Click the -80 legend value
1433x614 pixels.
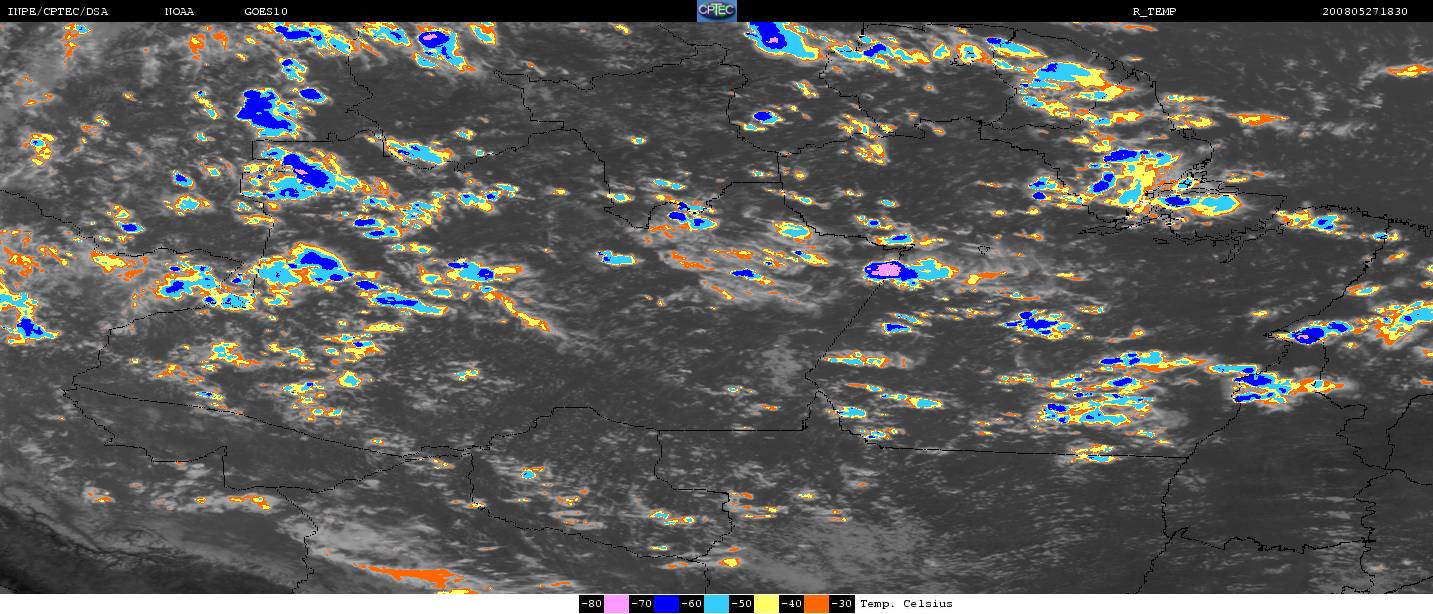pos(591,604)
